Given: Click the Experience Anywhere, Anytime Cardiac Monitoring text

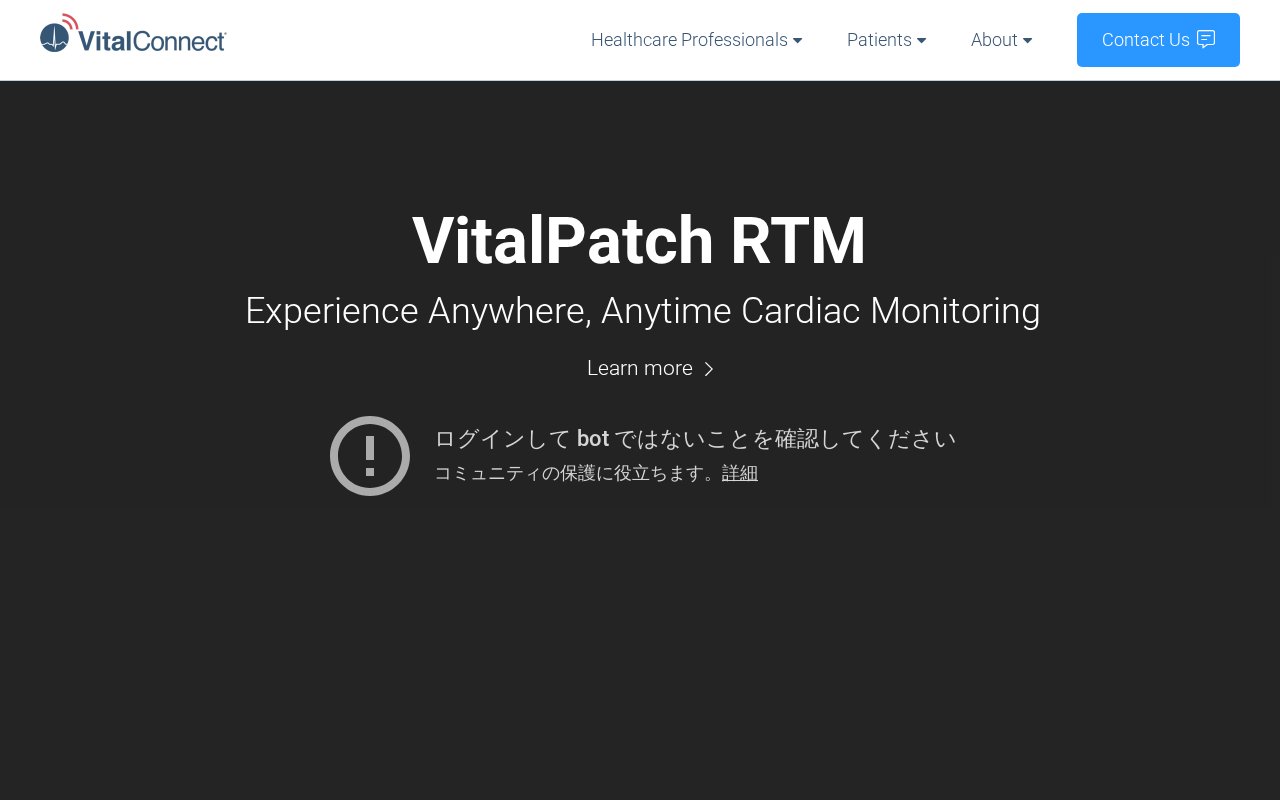Looking at the screenshot, I should click(643, 311).
